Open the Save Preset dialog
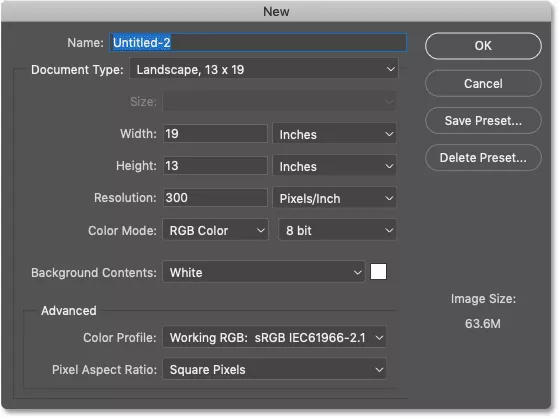Image resolution: width=559 pixels, height=418 pixels. click(x=483, y=121)
